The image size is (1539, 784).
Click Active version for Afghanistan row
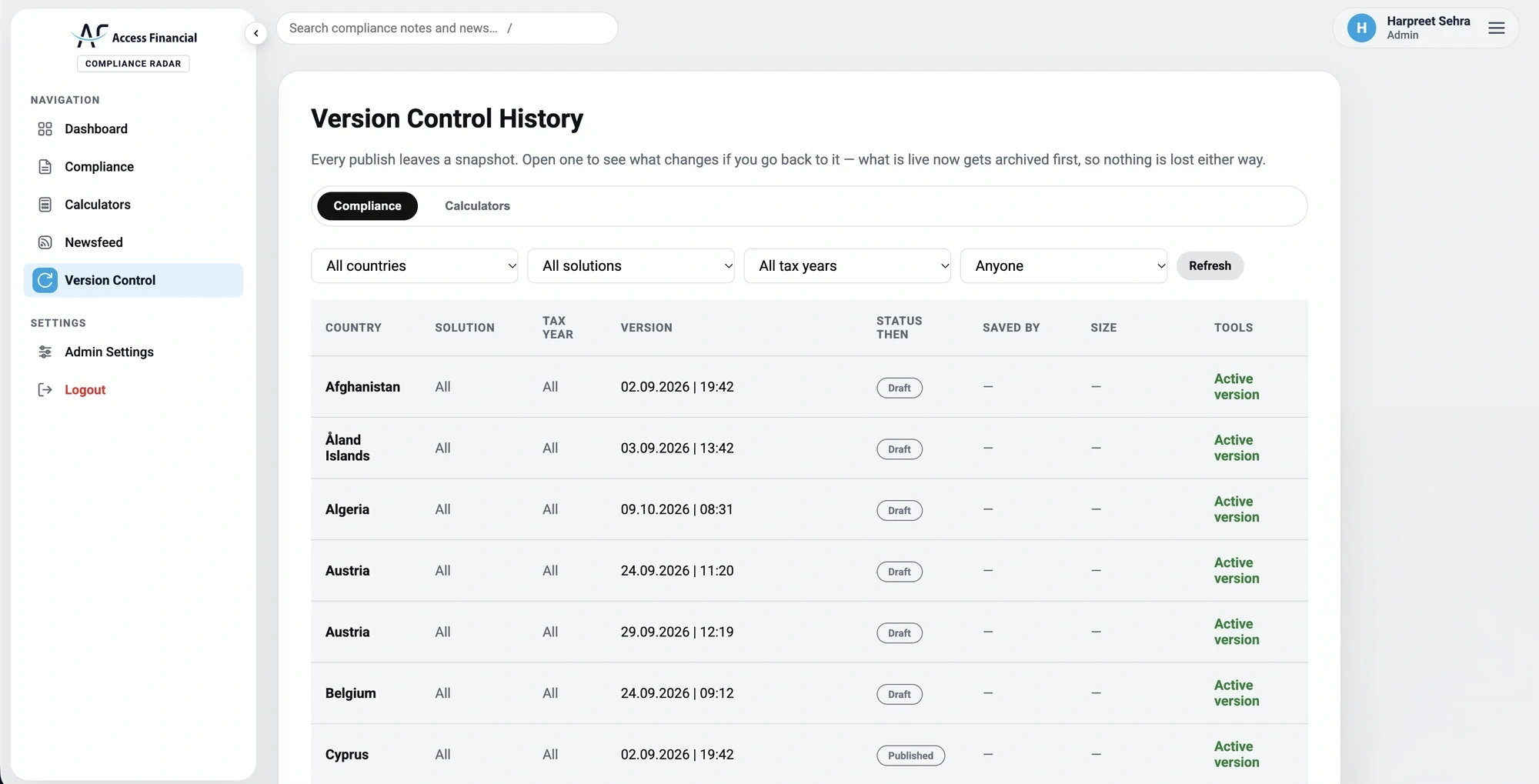1237,386
